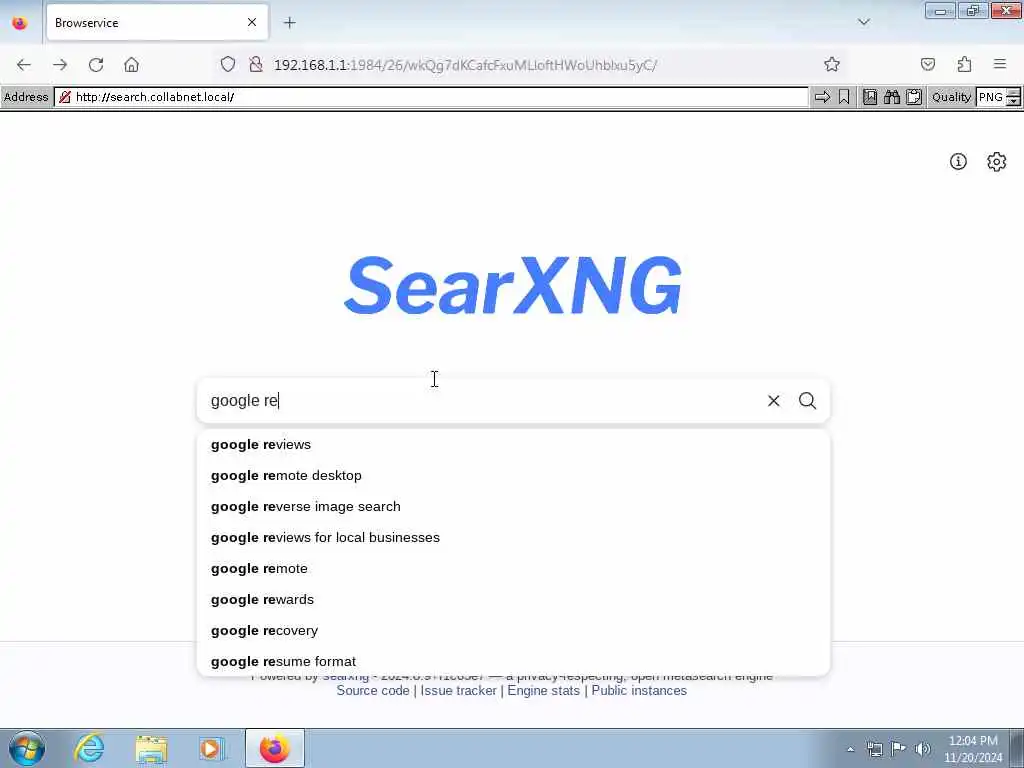Click Browservice go arrow button

822,97
